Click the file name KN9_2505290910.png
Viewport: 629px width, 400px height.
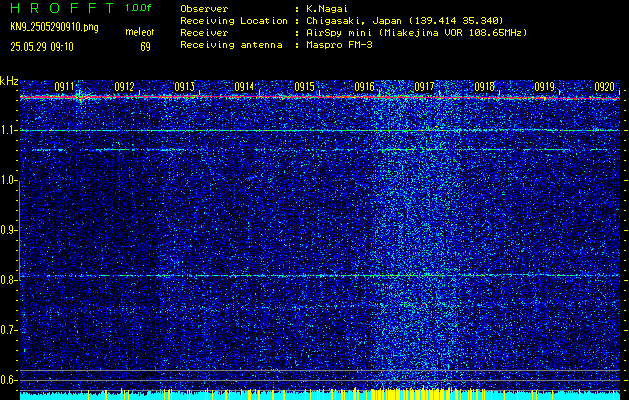click(x=54, y=28)
